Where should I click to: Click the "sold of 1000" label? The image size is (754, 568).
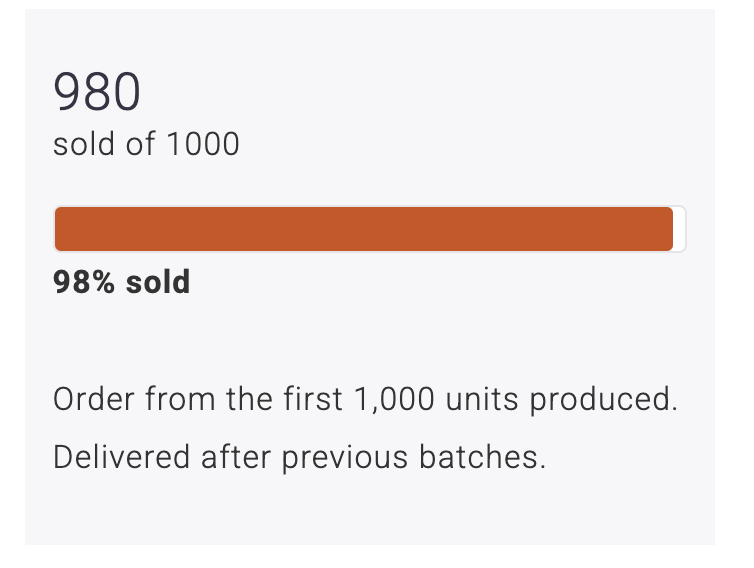pyautogui.click(x=146, y=144)
